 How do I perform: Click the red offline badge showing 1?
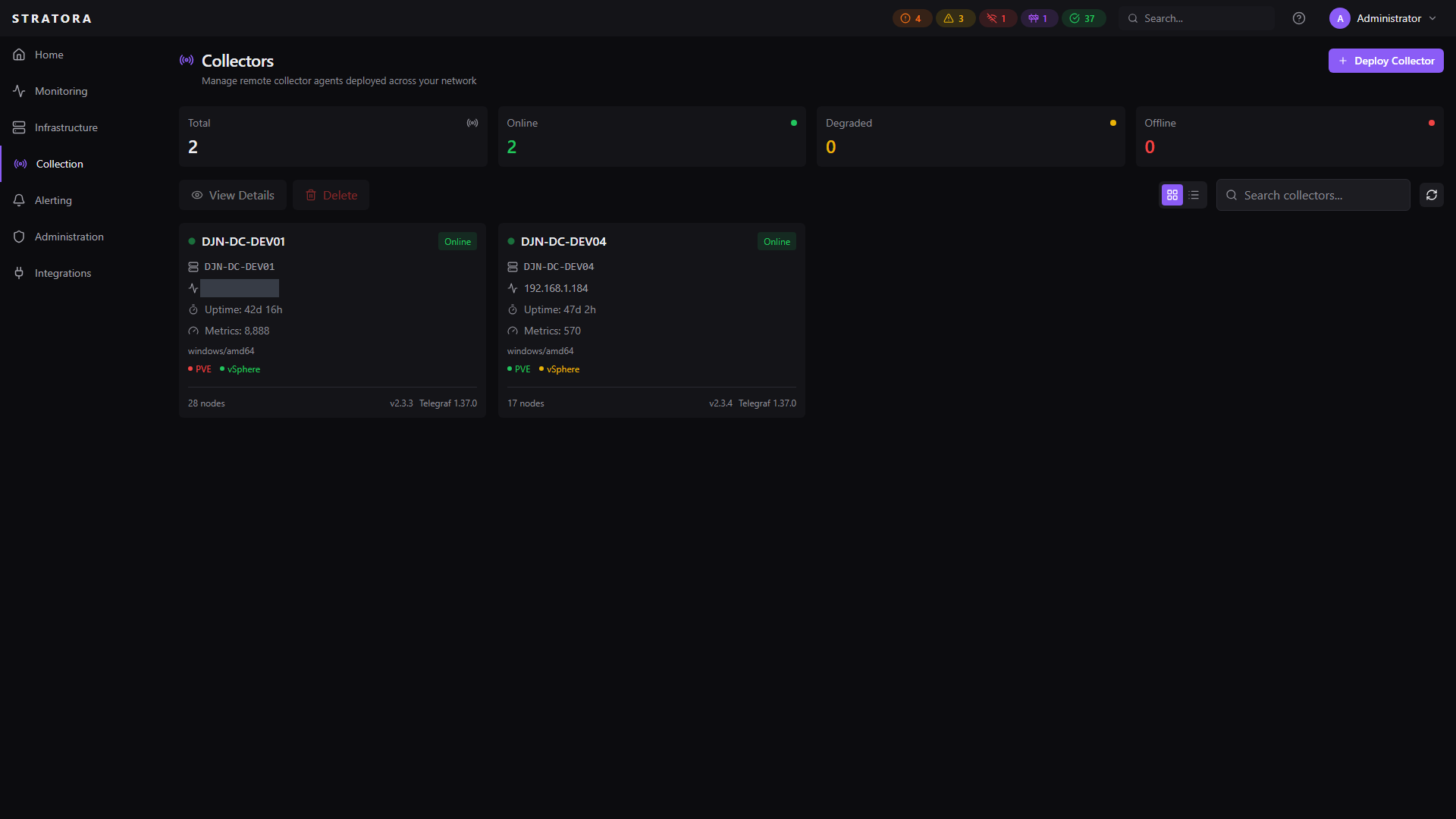point(997,18)
